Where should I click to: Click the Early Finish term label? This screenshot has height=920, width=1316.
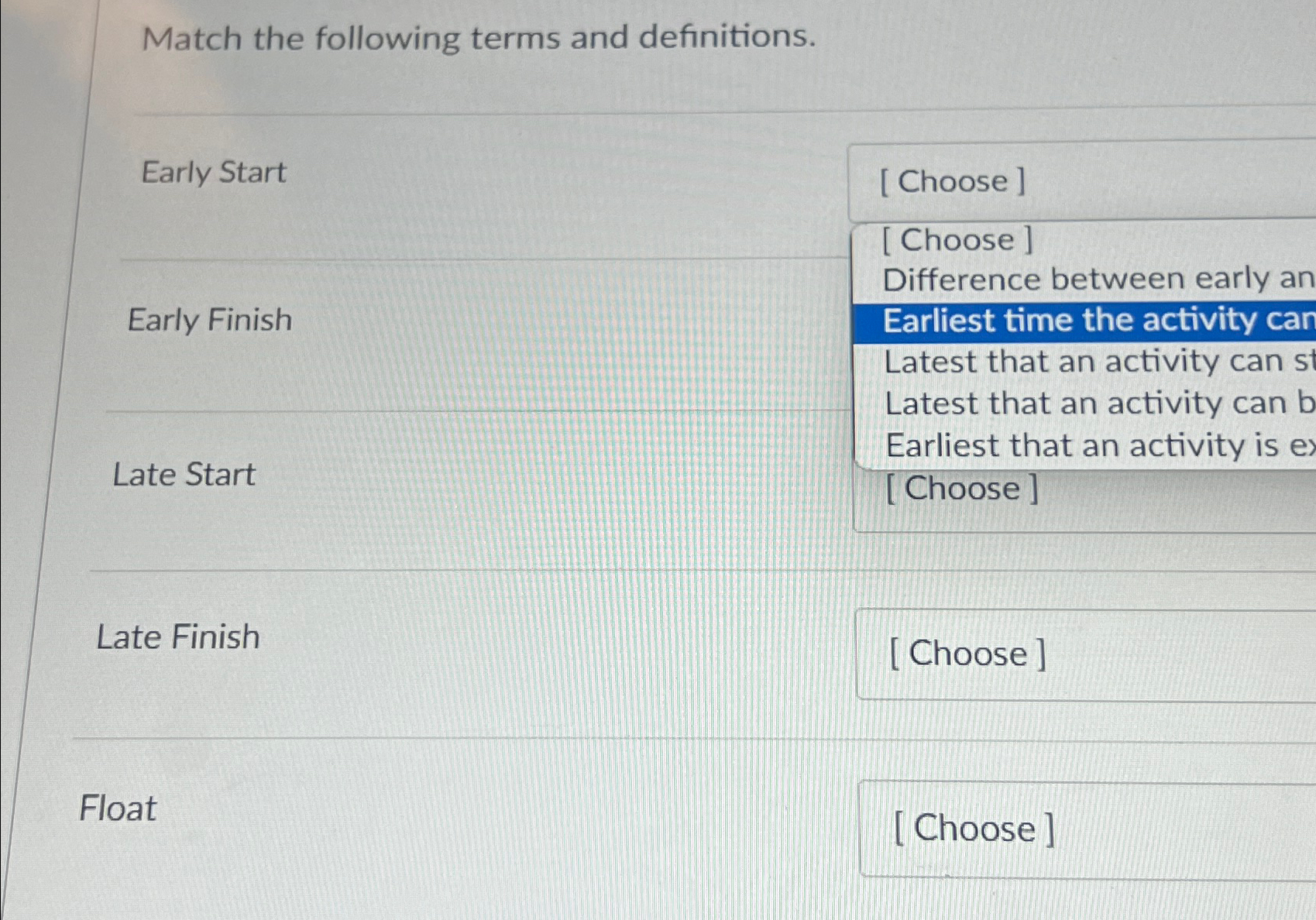[x=211, y=320]
